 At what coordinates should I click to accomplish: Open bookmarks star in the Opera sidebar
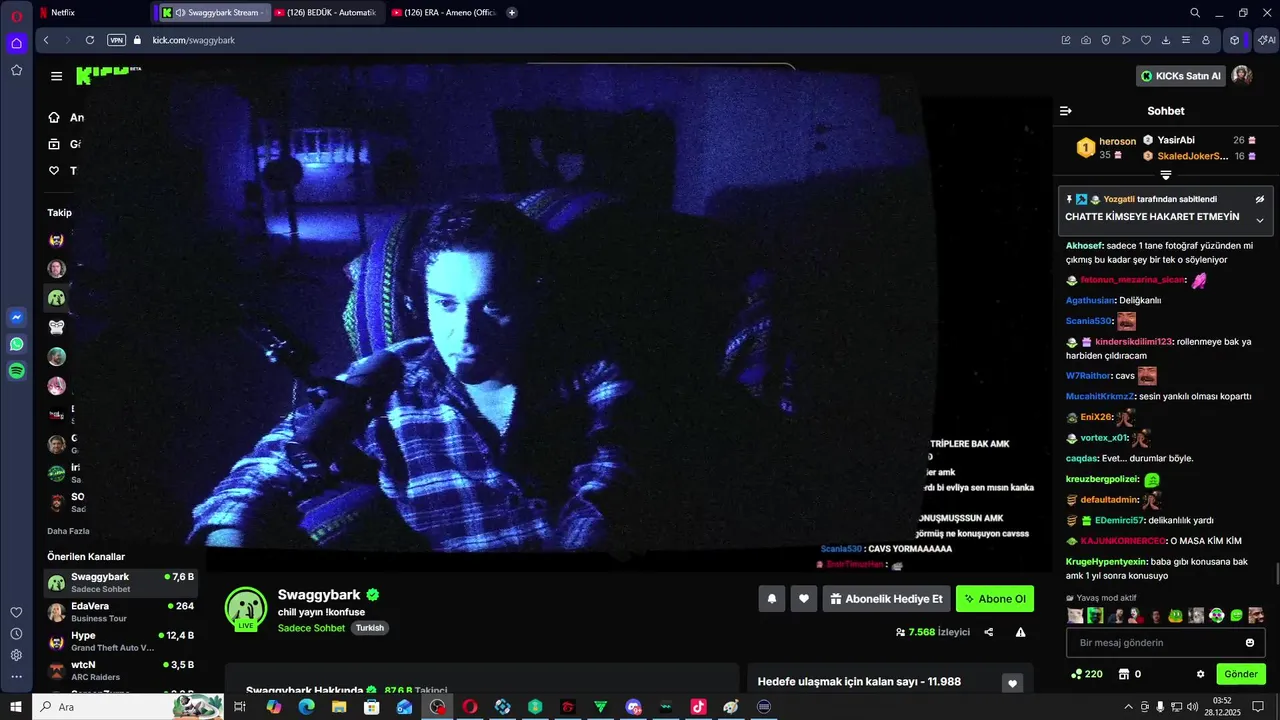16,70
